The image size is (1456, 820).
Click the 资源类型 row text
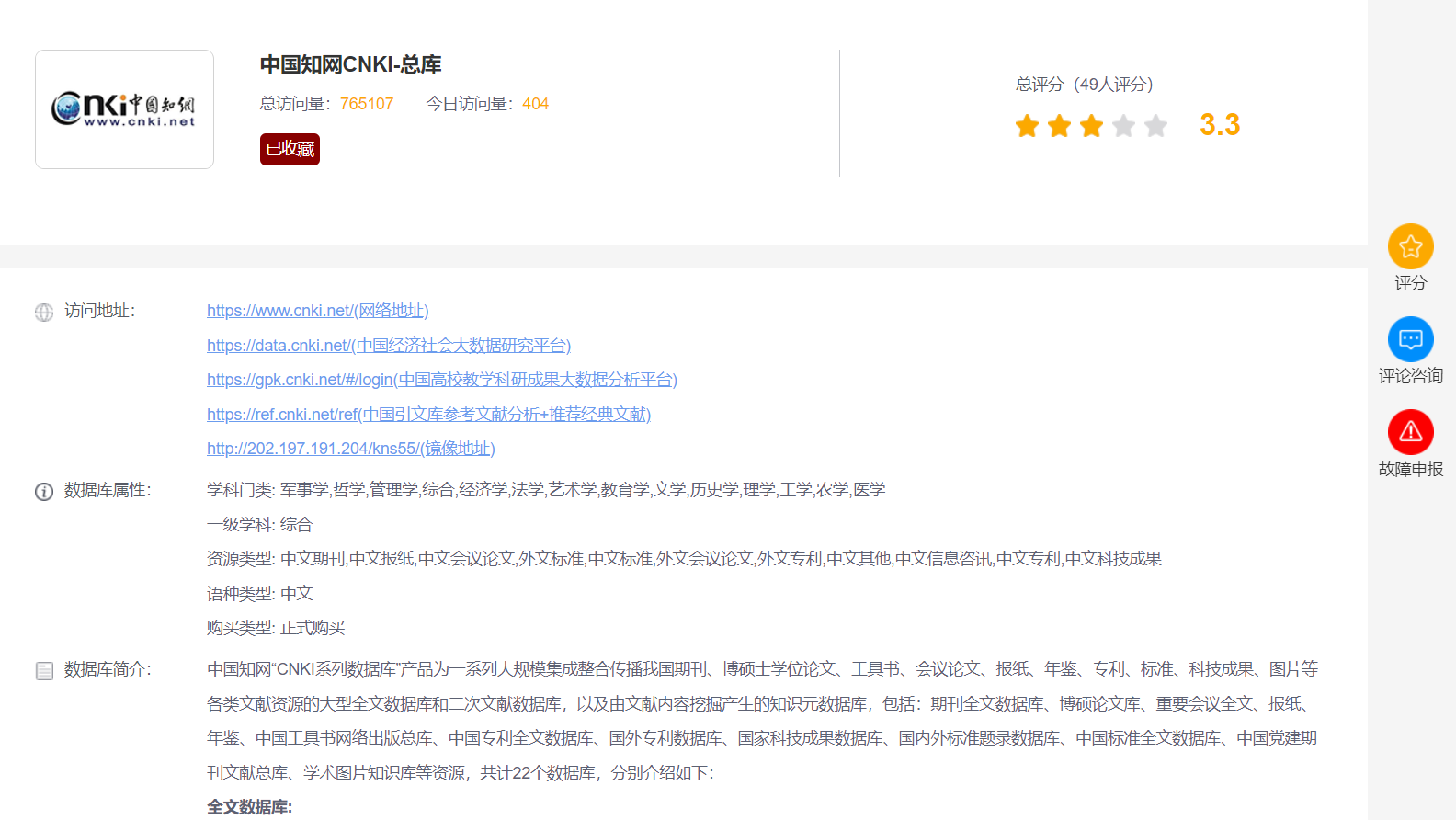[684, 559]
